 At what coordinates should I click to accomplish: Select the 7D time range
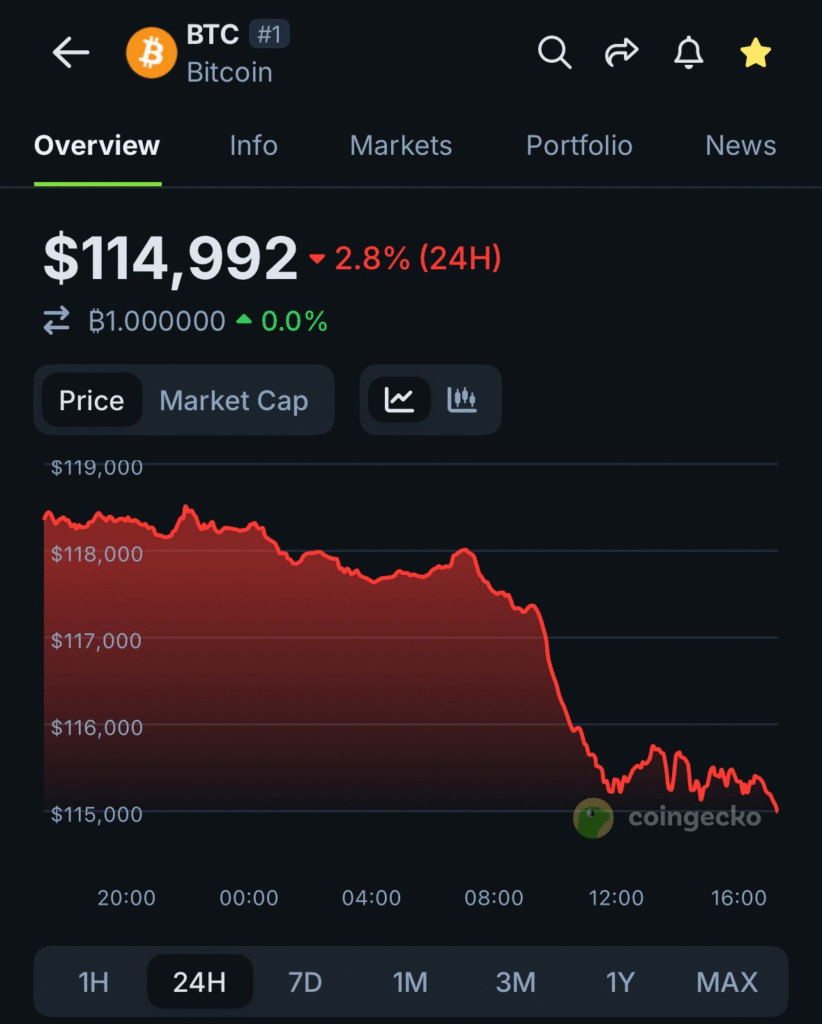tap(305, 982)
